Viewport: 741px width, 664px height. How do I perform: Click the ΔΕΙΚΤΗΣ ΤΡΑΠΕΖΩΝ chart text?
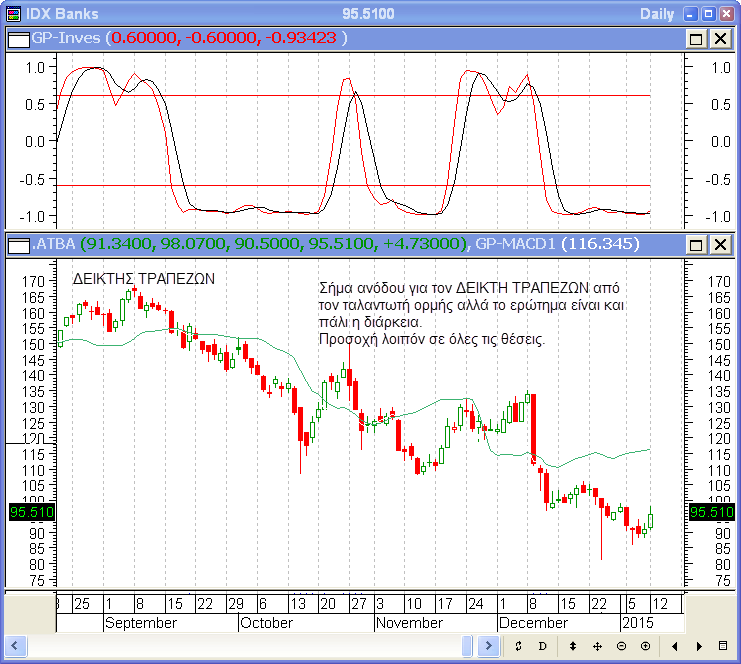(144, 279)
